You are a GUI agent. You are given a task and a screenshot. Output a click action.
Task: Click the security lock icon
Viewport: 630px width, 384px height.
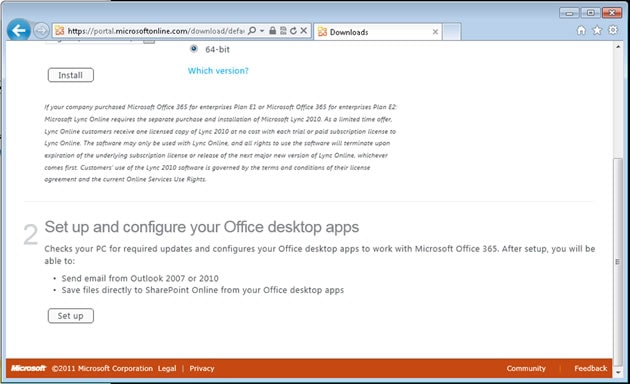point(273,31)
